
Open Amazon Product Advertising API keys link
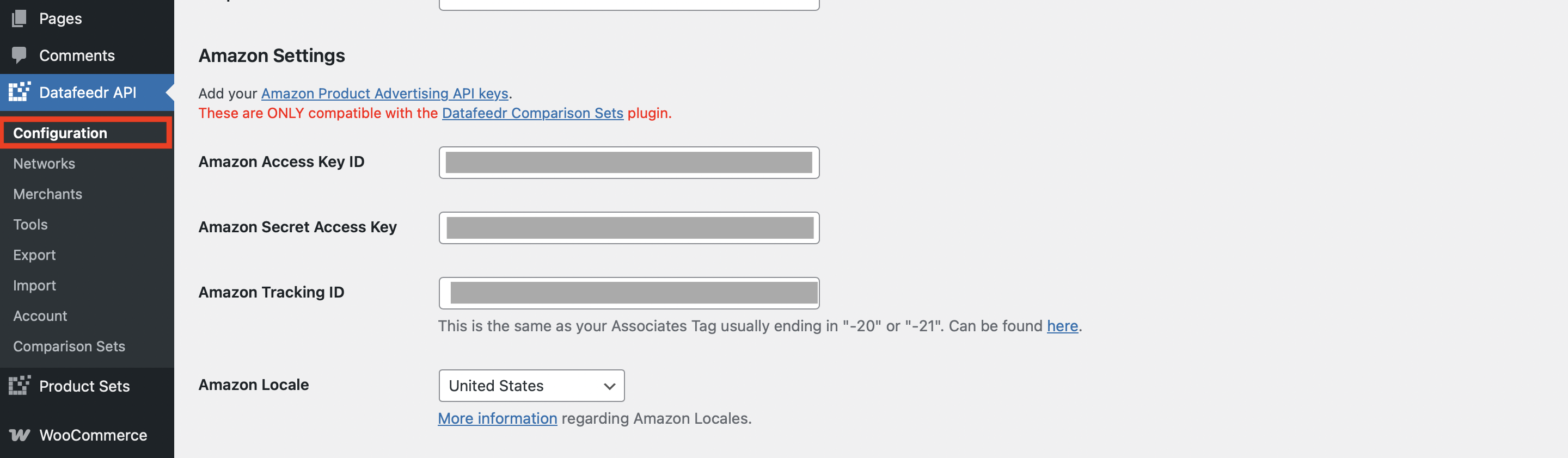click(x=385, y=93)
